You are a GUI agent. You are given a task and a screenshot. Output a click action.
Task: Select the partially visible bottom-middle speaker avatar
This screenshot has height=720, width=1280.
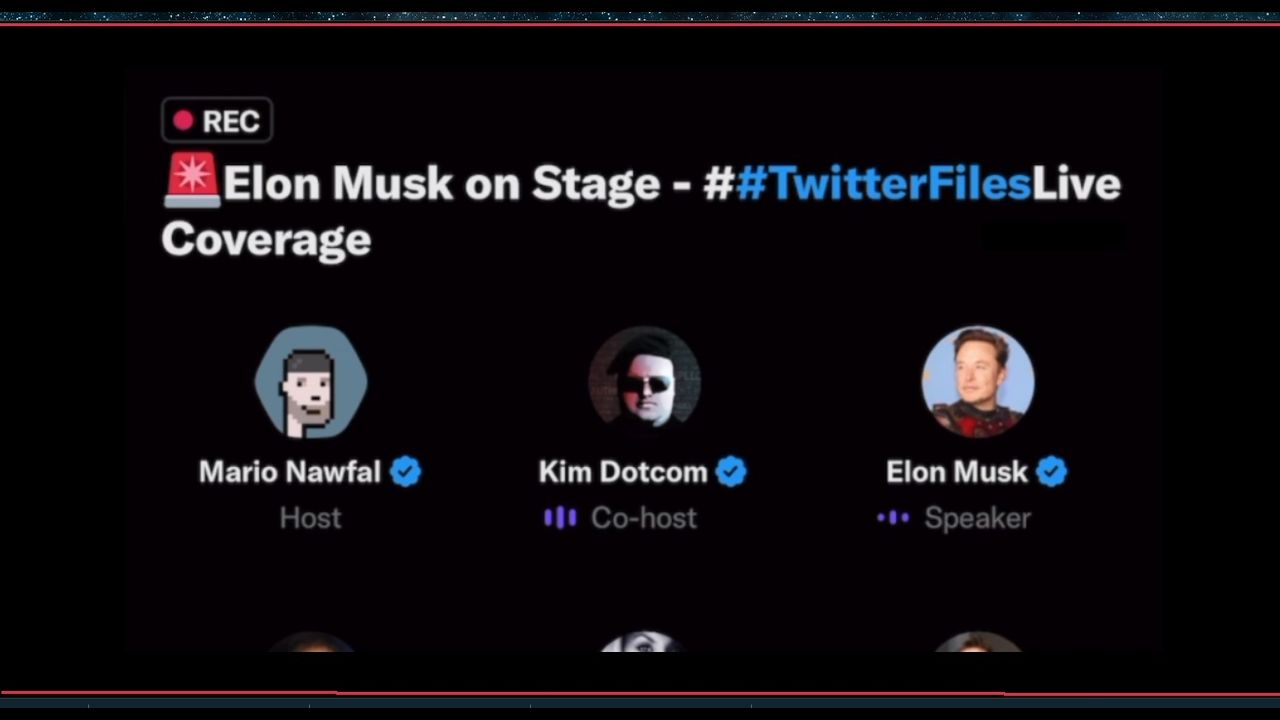644,641
